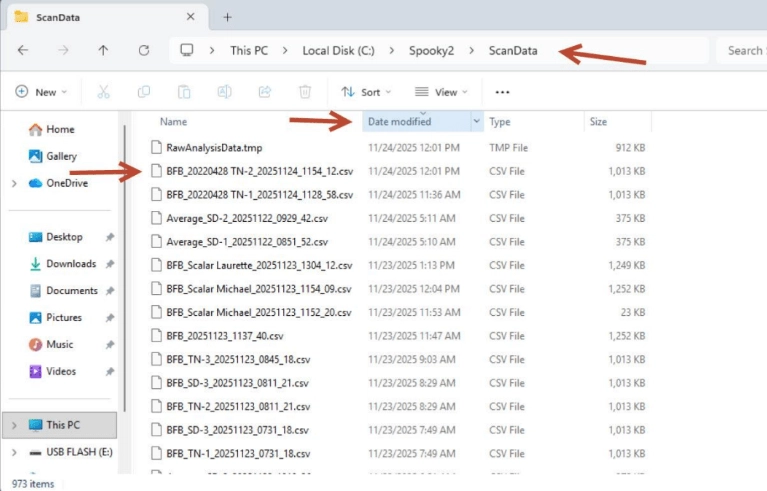This screenshot has height=491, width=767.
Task: Expand the OneDrive tree node
Action: (x=13, y=183)
